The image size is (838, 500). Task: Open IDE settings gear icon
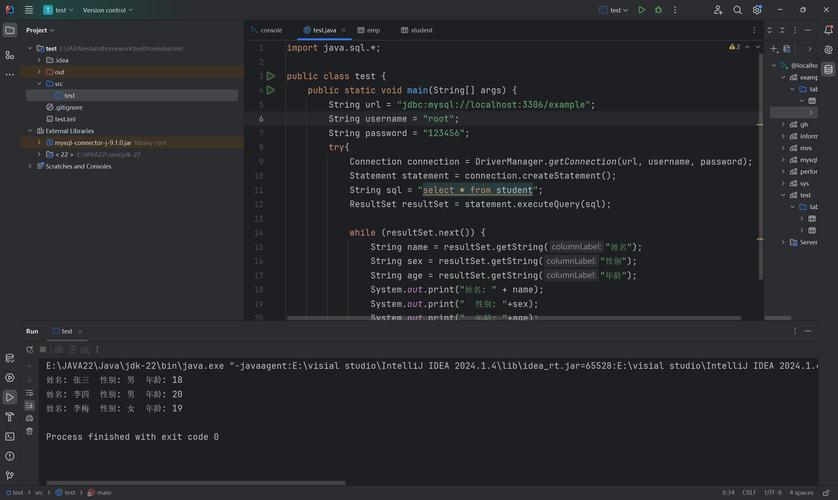pos(757,10)
